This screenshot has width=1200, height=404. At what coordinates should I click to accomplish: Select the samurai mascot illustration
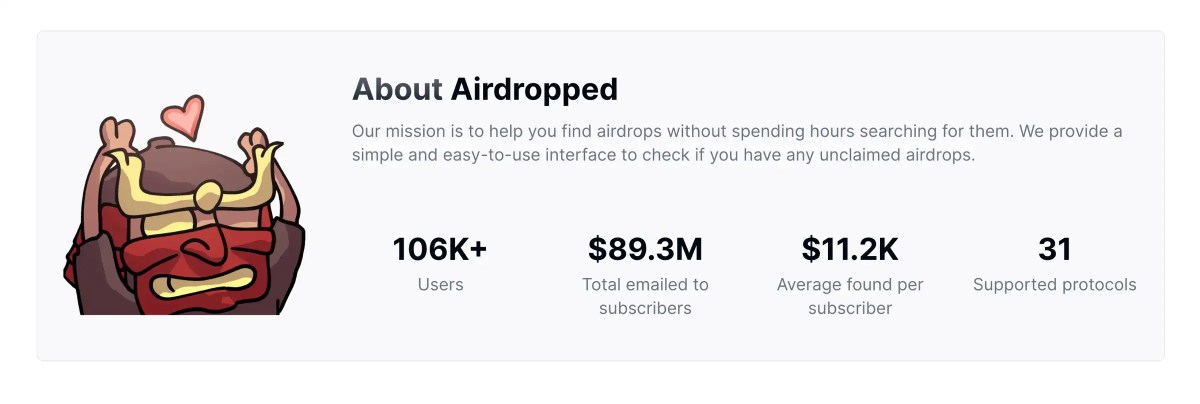click(185, 215)
